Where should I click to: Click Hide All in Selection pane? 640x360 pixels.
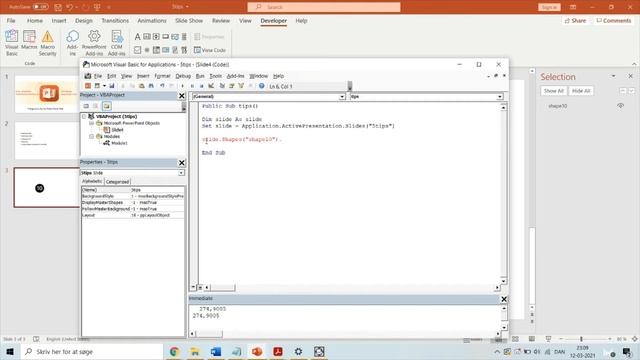pos(581,91)
